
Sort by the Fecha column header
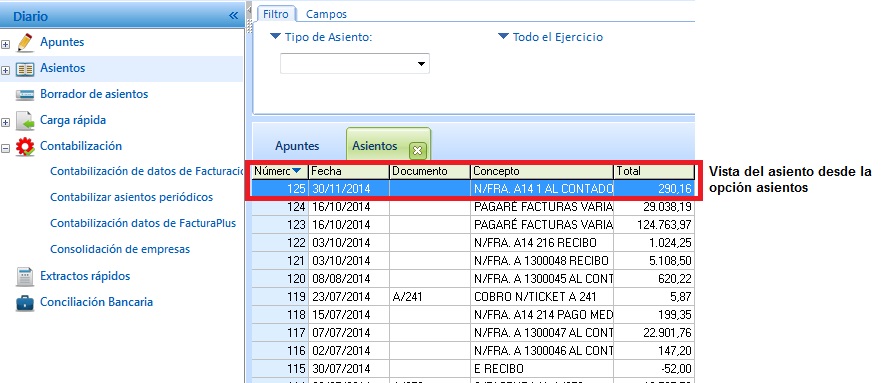[x=349, y=171]
